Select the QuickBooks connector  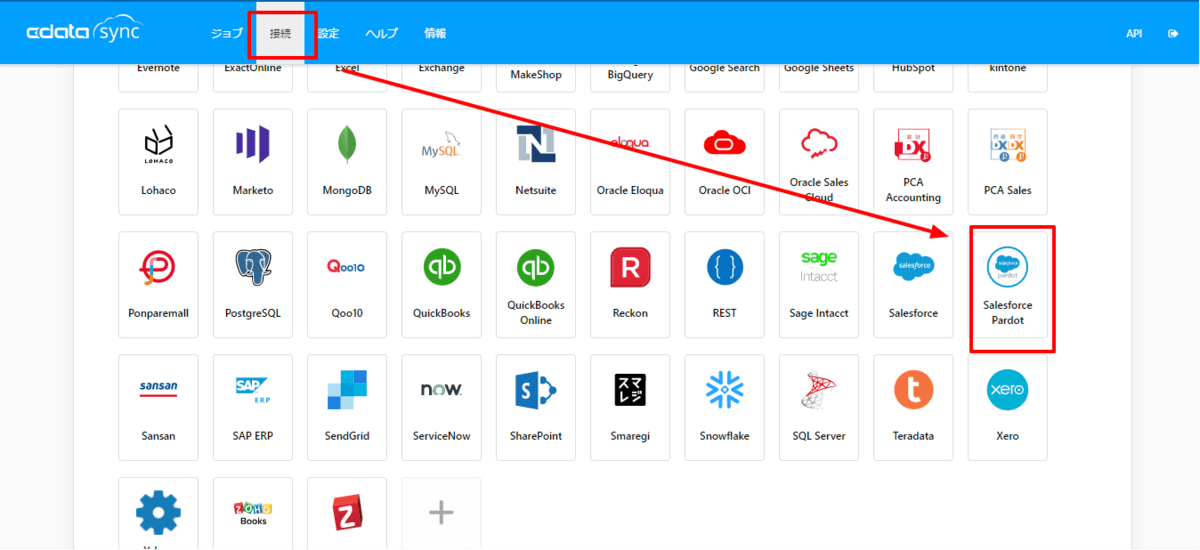tap(441, 285)
